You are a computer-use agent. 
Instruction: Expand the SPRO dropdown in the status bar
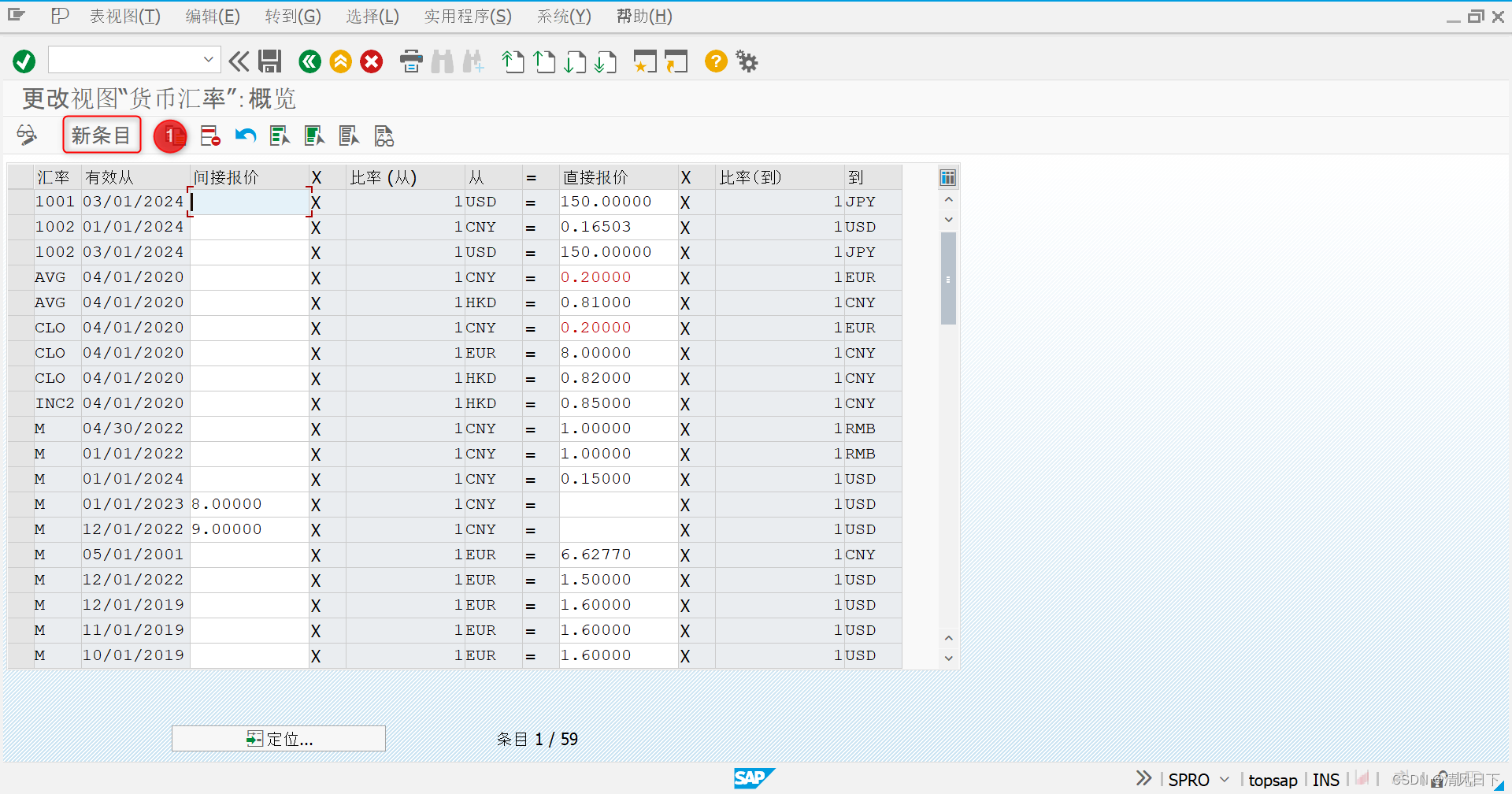pos(1223,778)
